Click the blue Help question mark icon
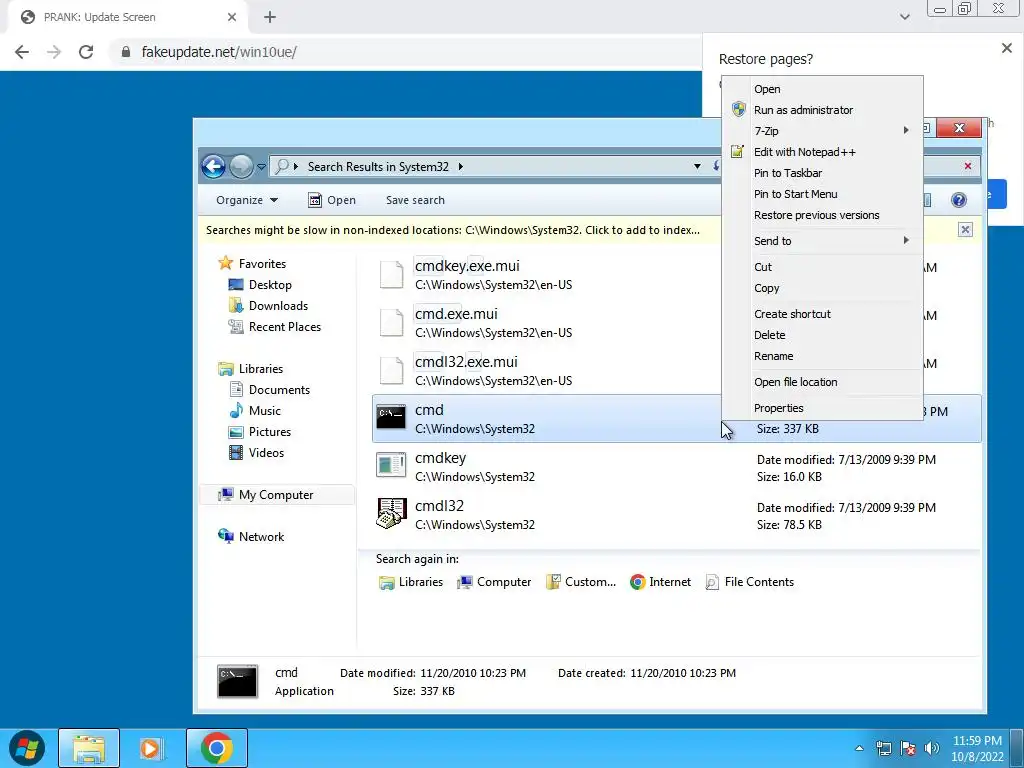Viewport: 1024px width, 768px height. (959, 200)
